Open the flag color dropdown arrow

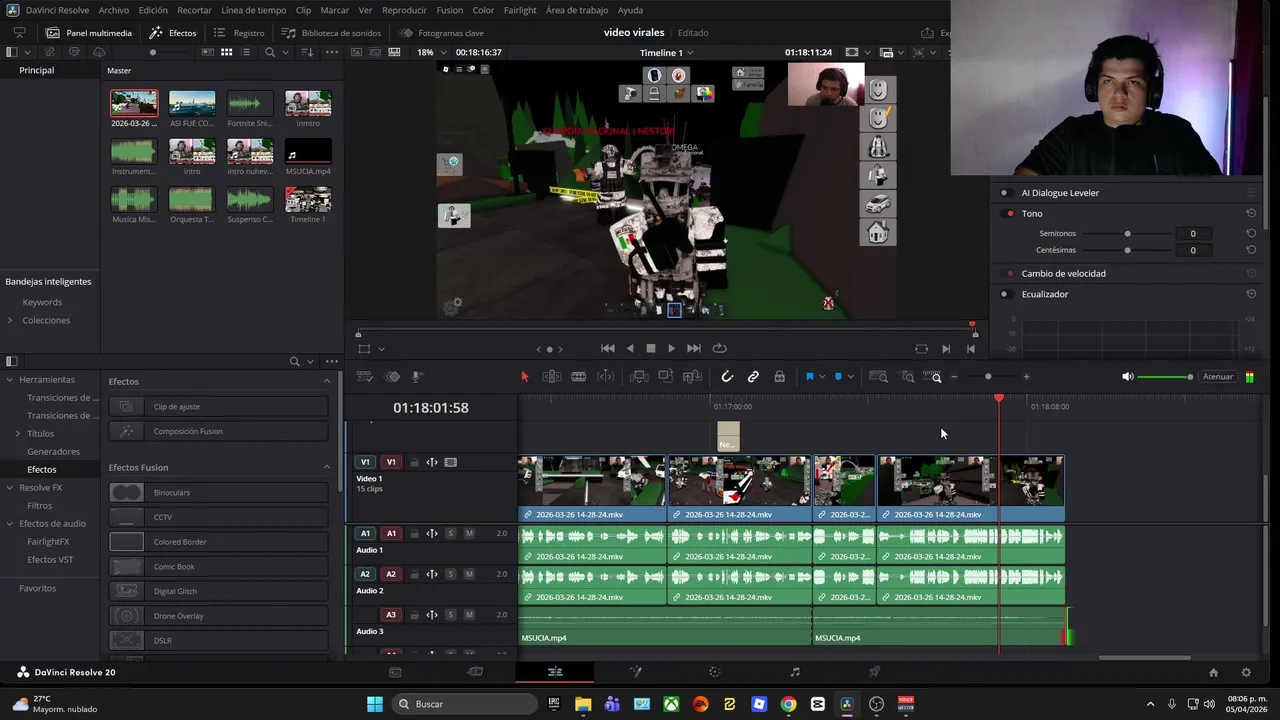pyautogui.click(x=822, y=377)
